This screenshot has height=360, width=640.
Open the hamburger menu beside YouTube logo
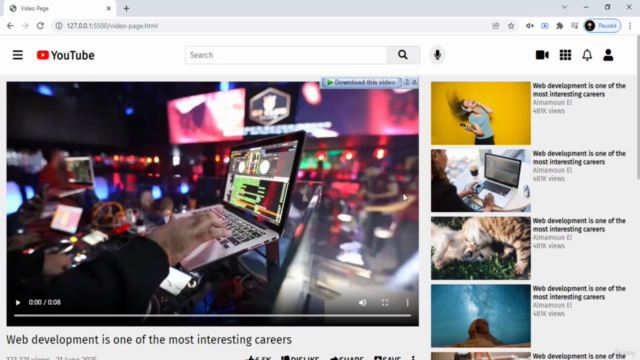pyautogui.click(x=18, y=55)
